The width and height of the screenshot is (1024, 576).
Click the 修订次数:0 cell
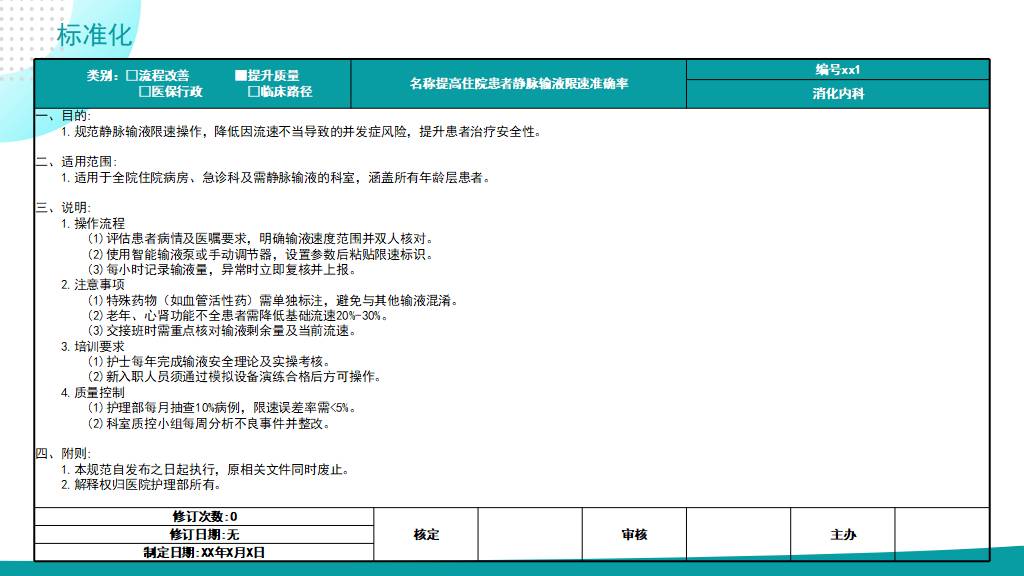(204, 517)
